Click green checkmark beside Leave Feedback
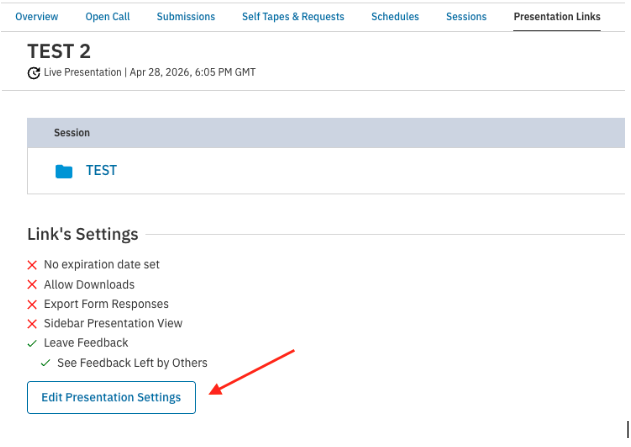The image size is (631, 447). tap(32, 344)
